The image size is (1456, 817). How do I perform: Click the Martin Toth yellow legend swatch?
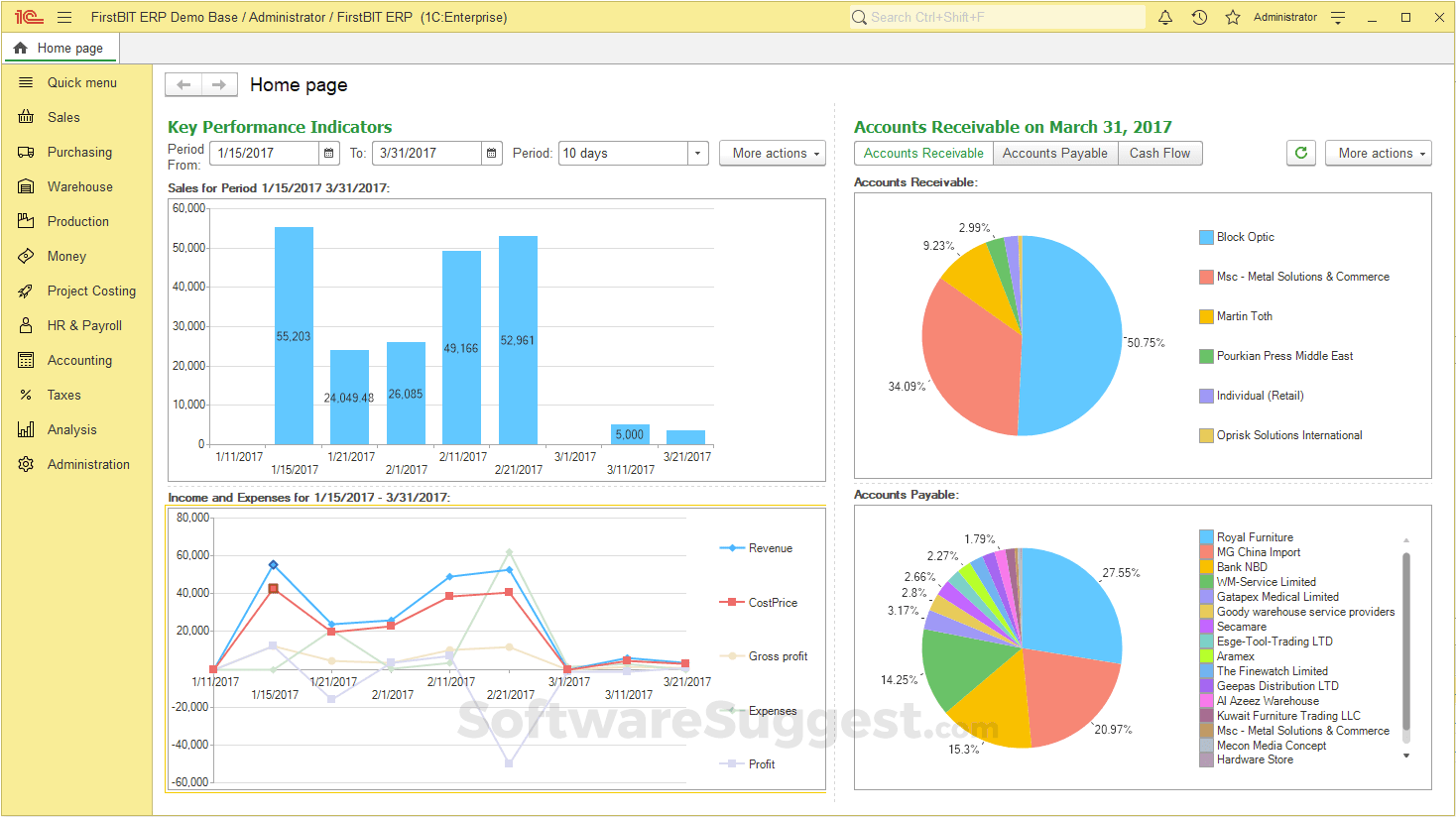[1206, 316]
